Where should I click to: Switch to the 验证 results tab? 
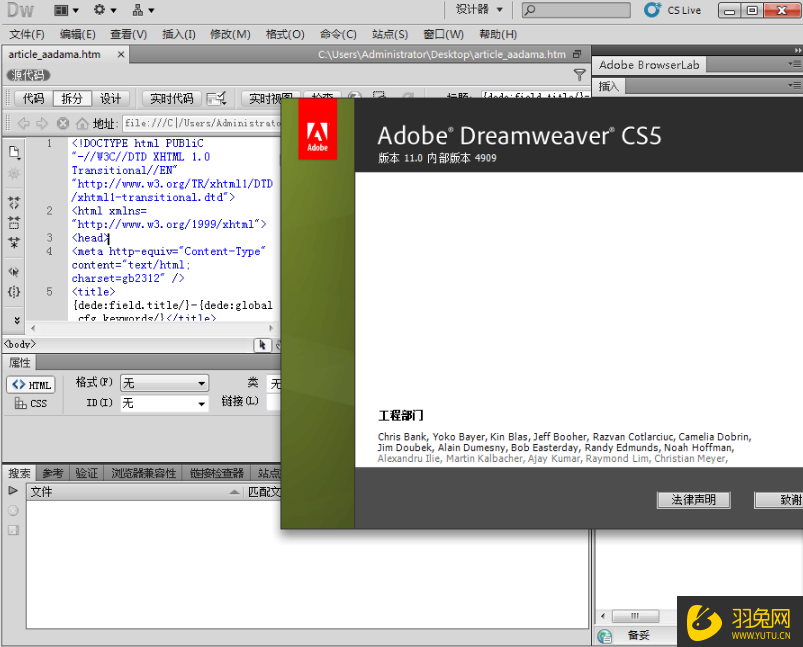pyautogui.click(x=86, y=473)
